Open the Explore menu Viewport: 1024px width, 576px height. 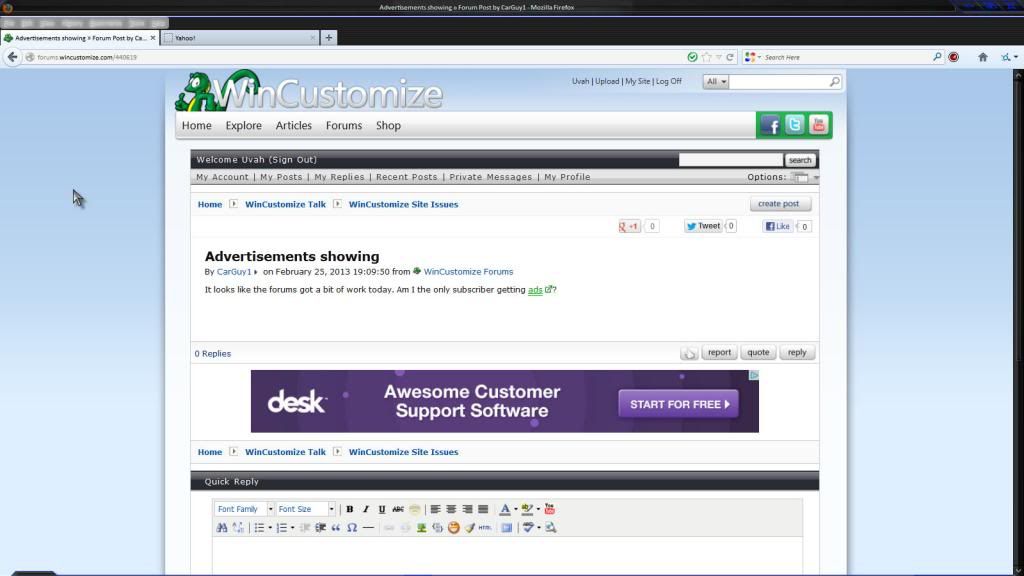(244, 125)
